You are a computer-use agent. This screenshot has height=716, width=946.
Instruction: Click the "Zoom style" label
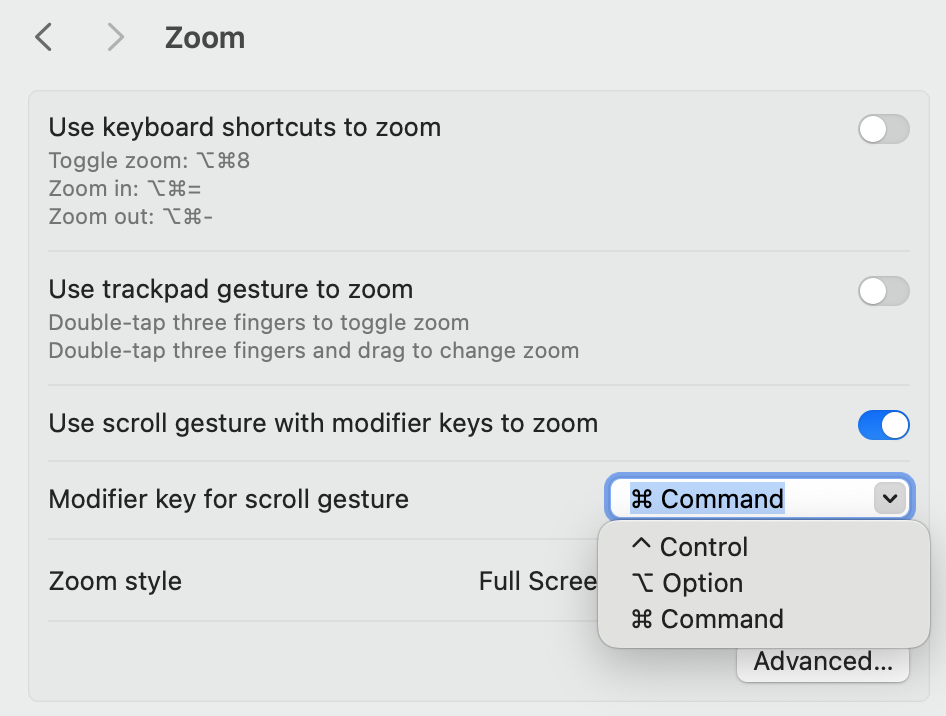click(115, 581)
